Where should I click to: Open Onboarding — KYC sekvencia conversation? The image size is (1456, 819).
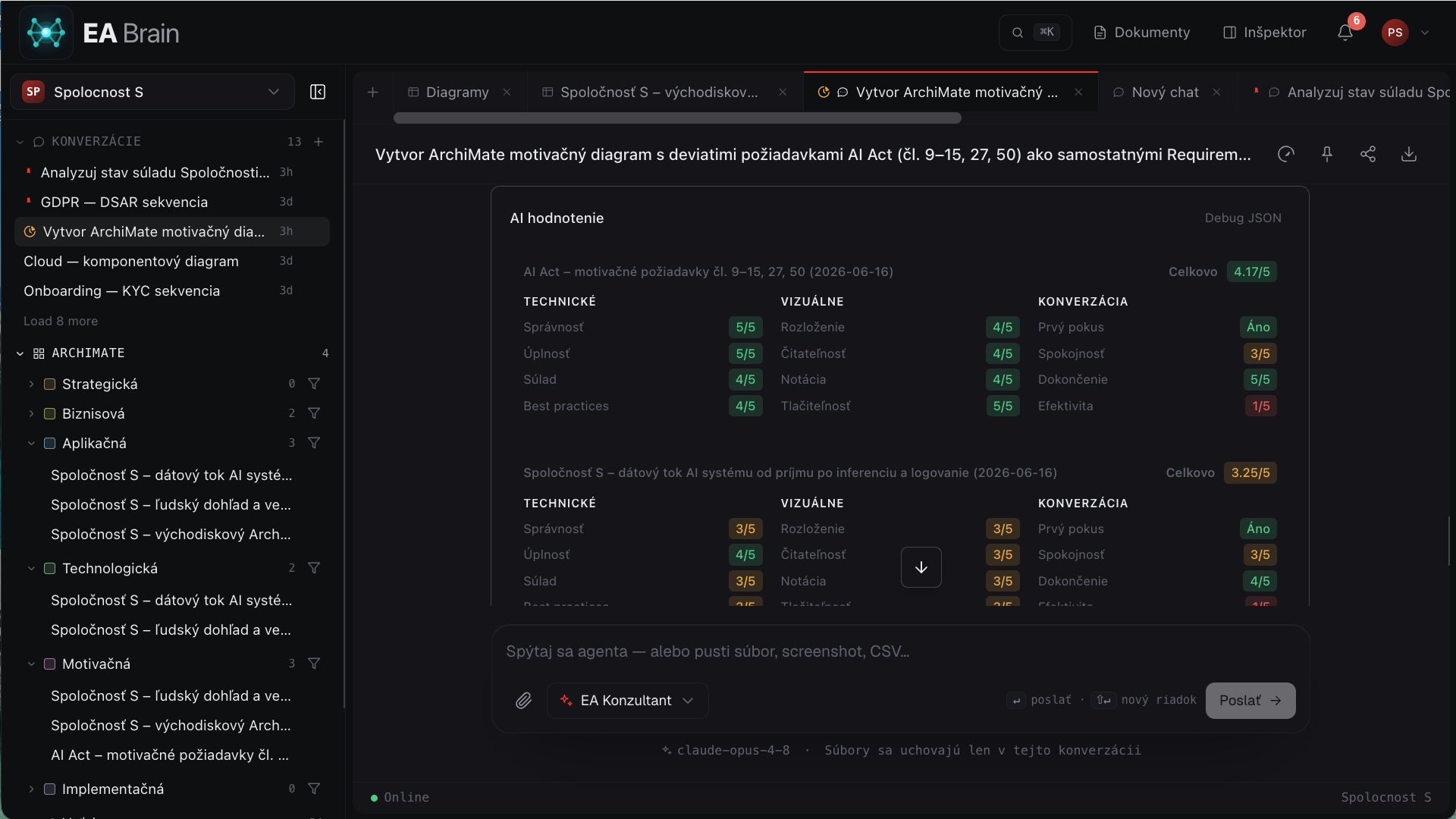(x=172, y=290)
